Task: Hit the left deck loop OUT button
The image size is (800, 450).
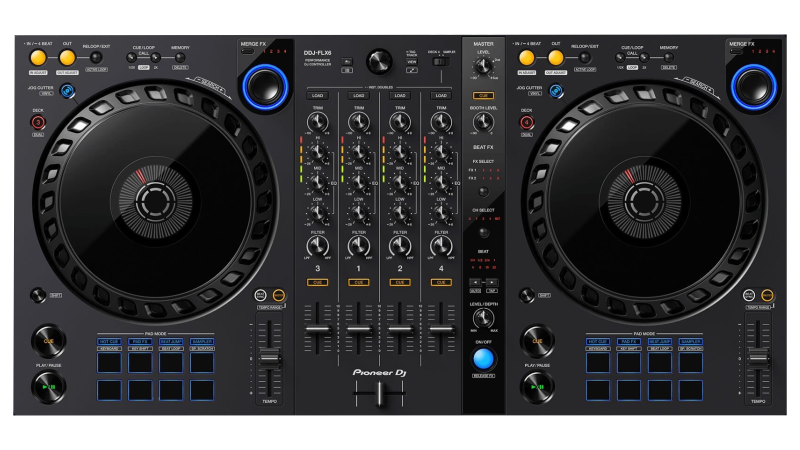Action: click(x=68, y=58)
